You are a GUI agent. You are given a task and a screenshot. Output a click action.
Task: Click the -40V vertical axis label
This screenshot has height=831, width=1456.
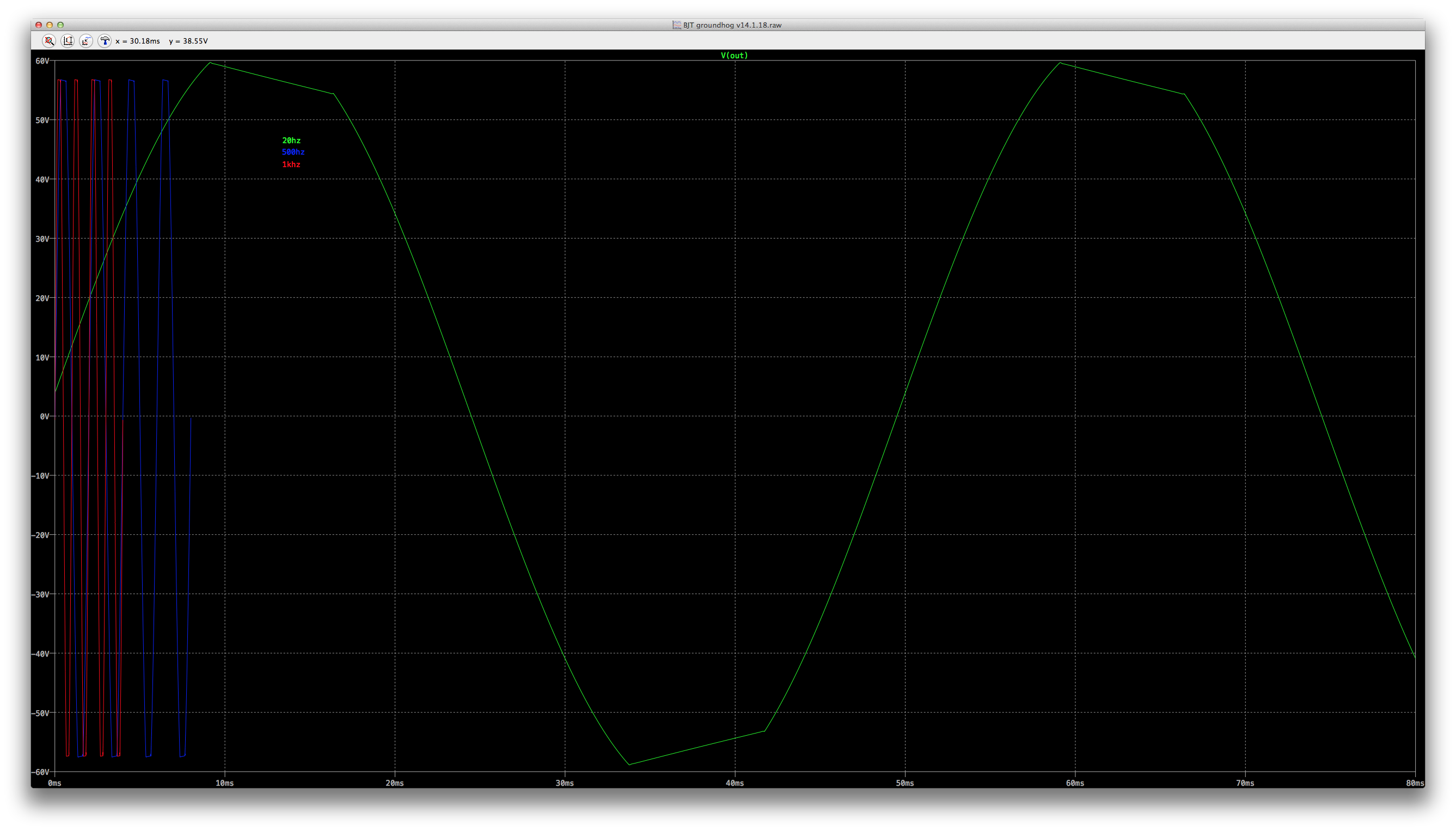pos(40,654)
